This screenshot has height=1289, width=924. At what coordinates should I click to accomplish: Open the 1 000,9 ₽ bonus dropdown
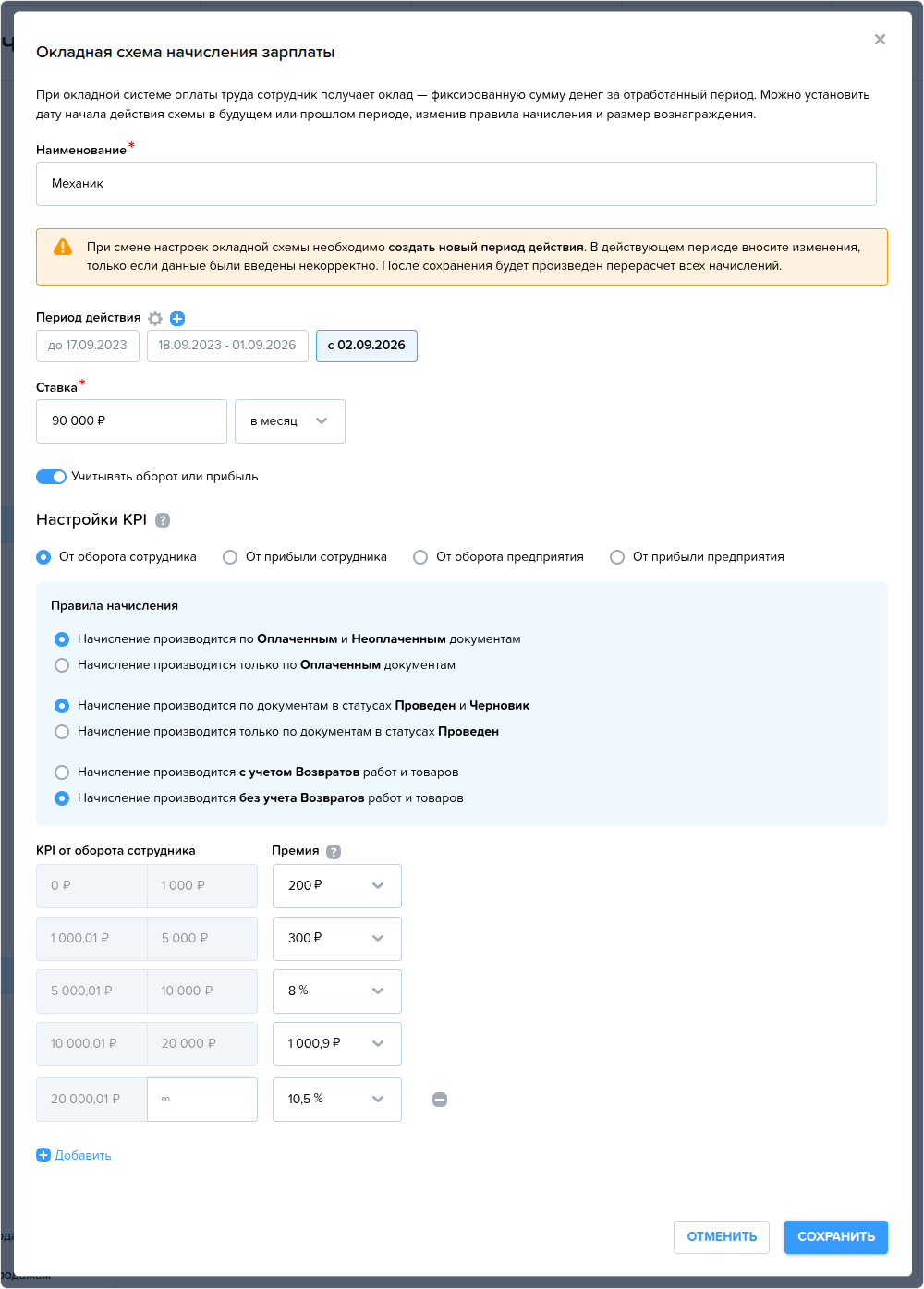click(337, 1044)
